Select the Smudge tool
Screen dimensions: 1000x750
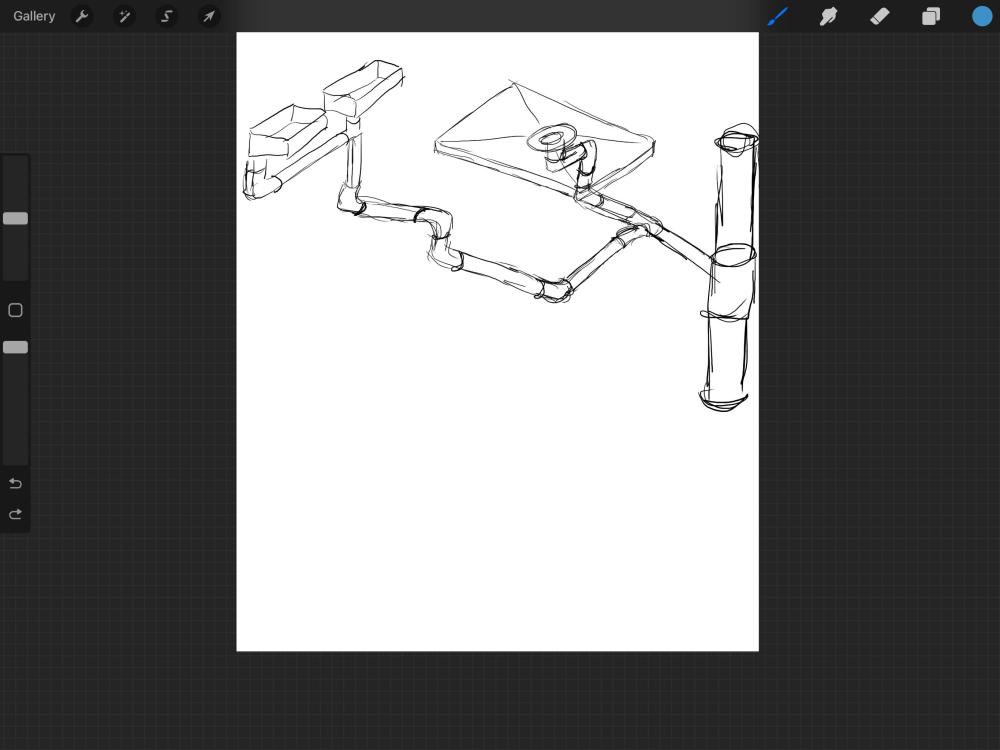pos(828,16)
